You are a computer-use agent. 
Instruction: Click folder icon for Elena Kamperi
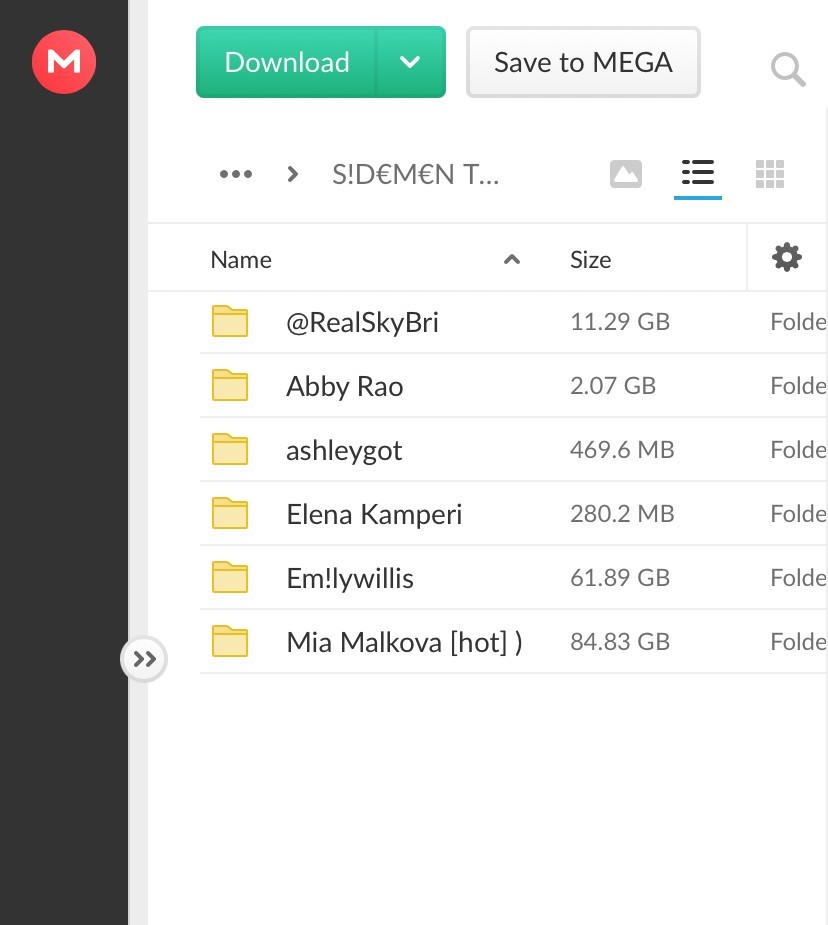point(229,513)
